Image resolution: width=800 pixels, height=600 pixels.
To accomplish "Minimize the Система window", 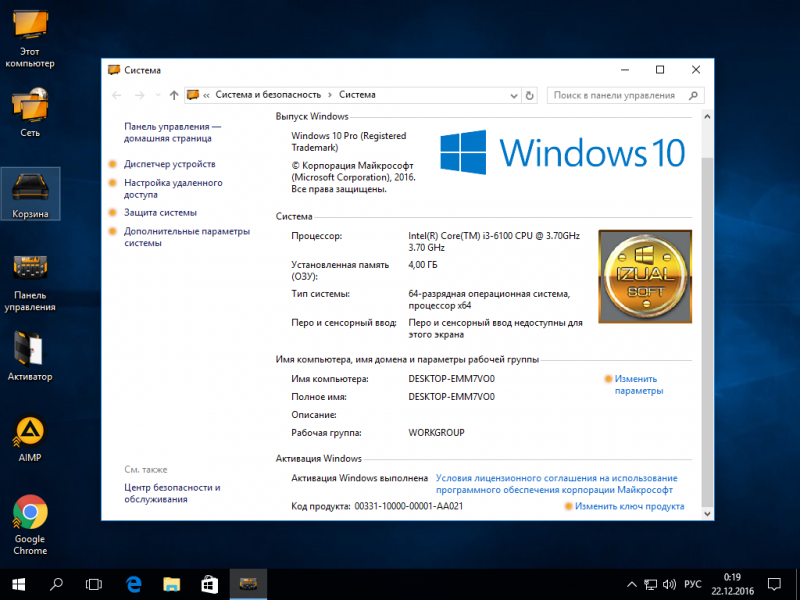I will [624, 70].
